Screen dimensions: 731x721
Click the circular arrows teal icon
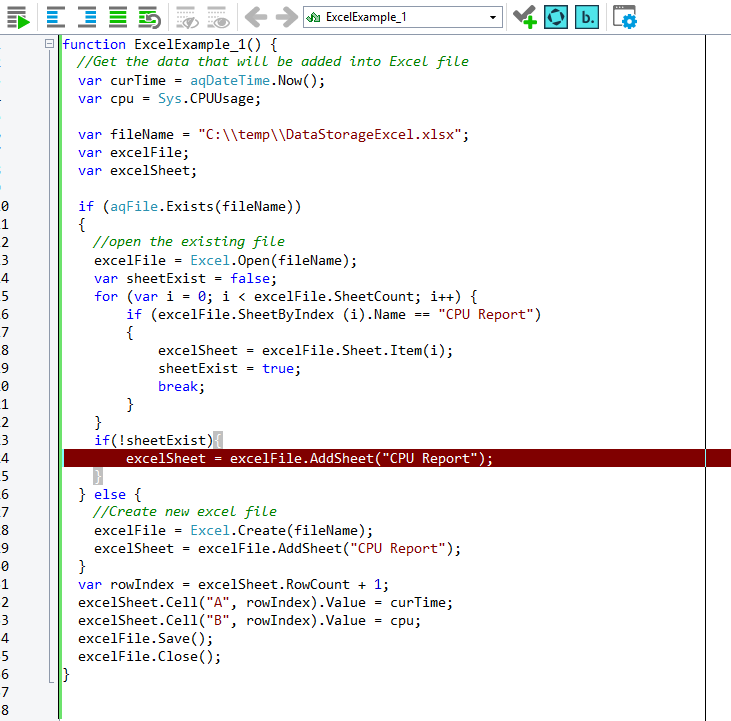[556, 17]
